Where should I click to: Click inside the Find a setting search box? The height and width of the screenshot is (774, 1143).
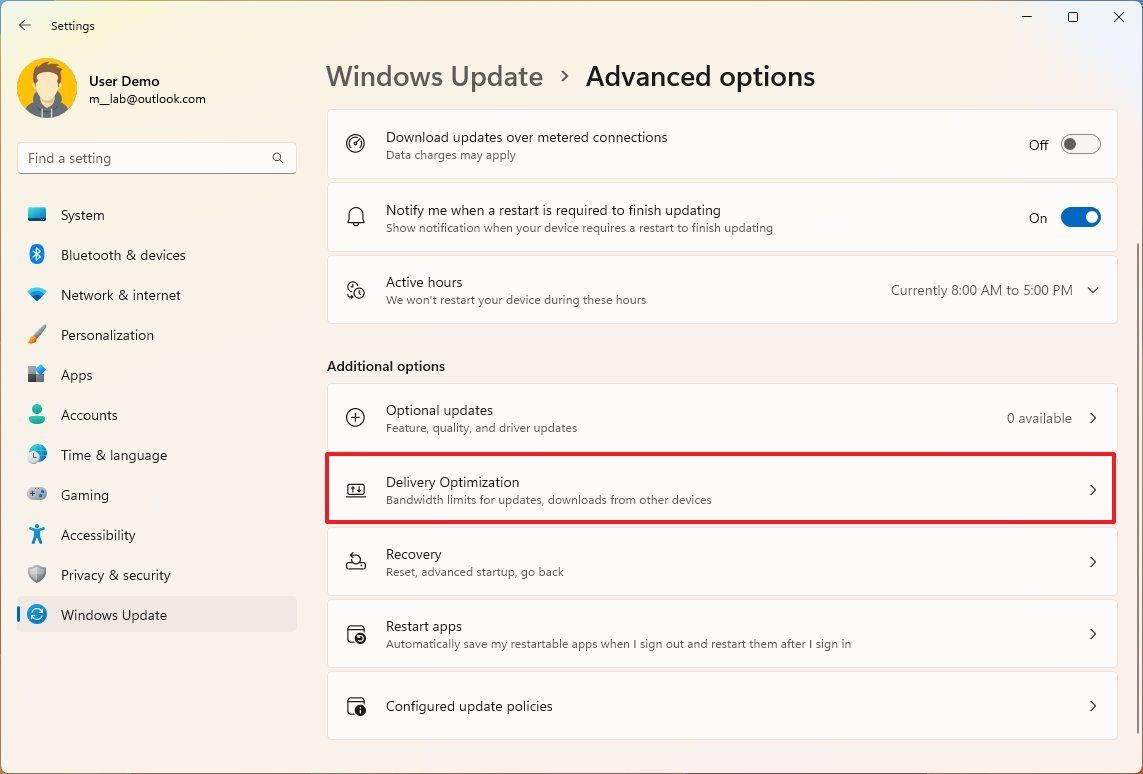pyautogui.click(x=156, y=157)
